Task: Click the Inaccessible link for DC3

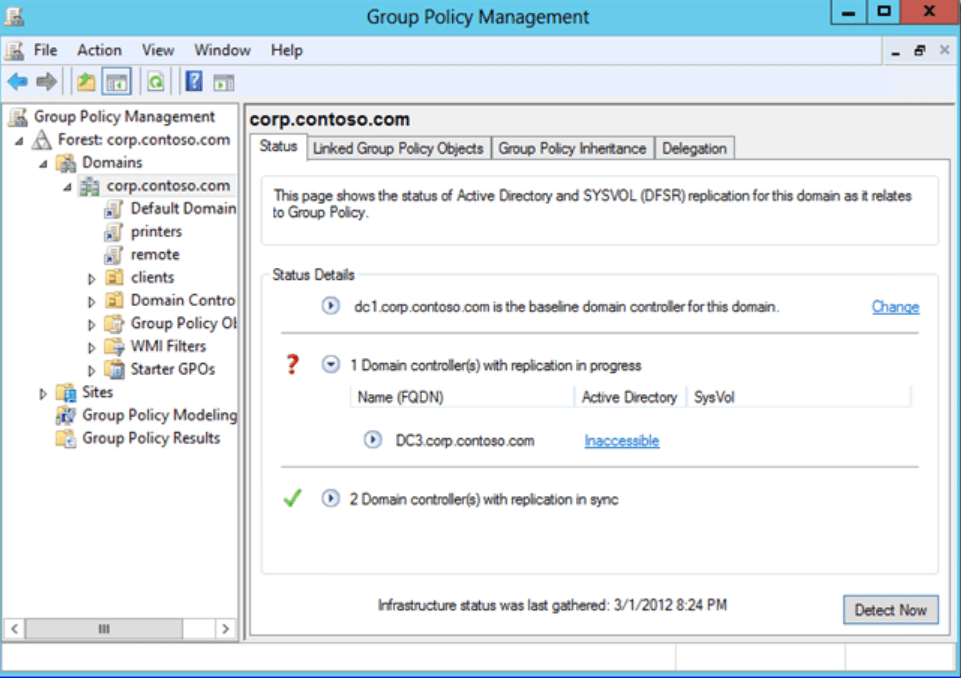Action: [621, 441]
